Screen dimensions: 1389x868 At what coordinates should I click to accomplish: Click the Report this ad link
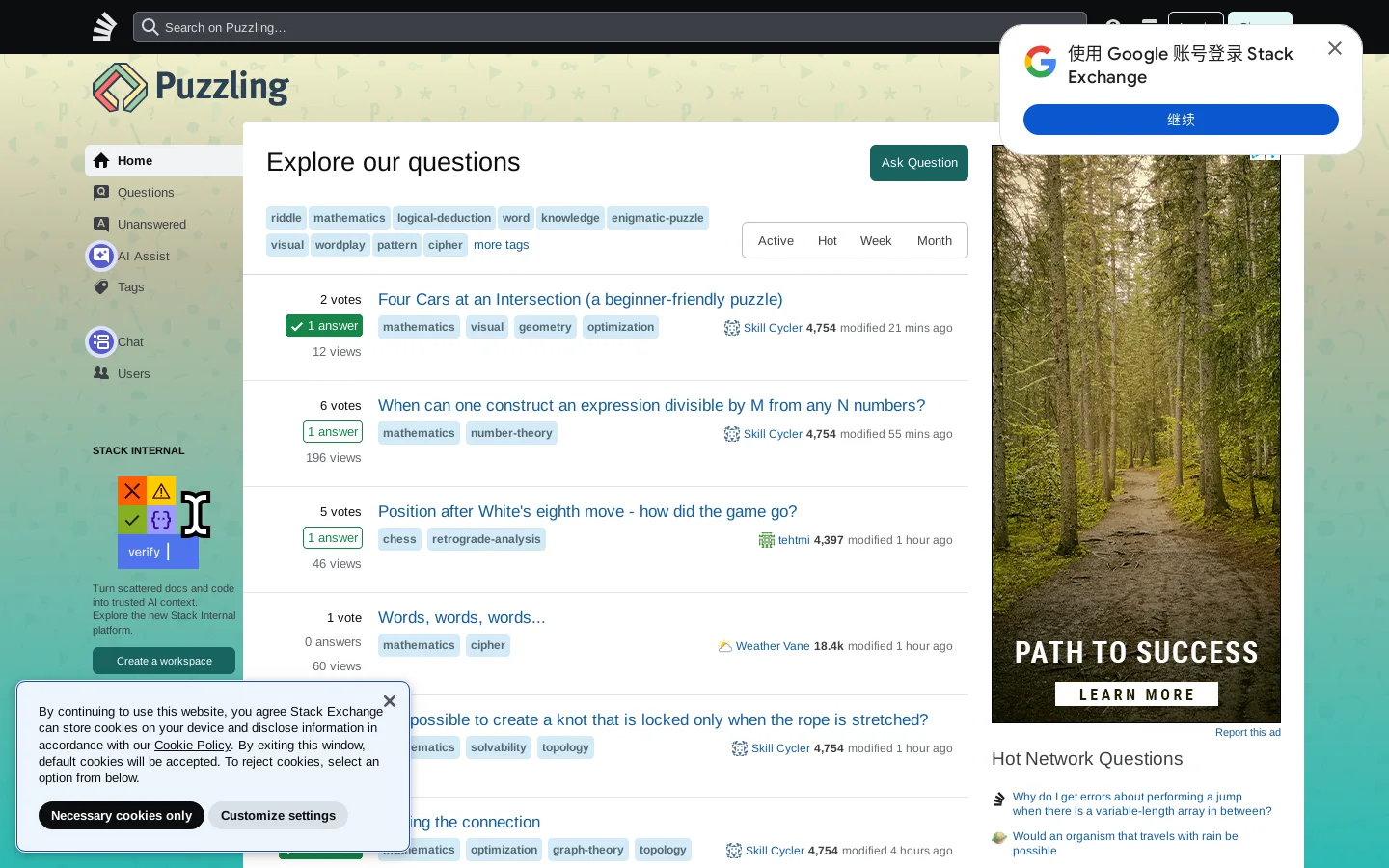(1248, 733)
